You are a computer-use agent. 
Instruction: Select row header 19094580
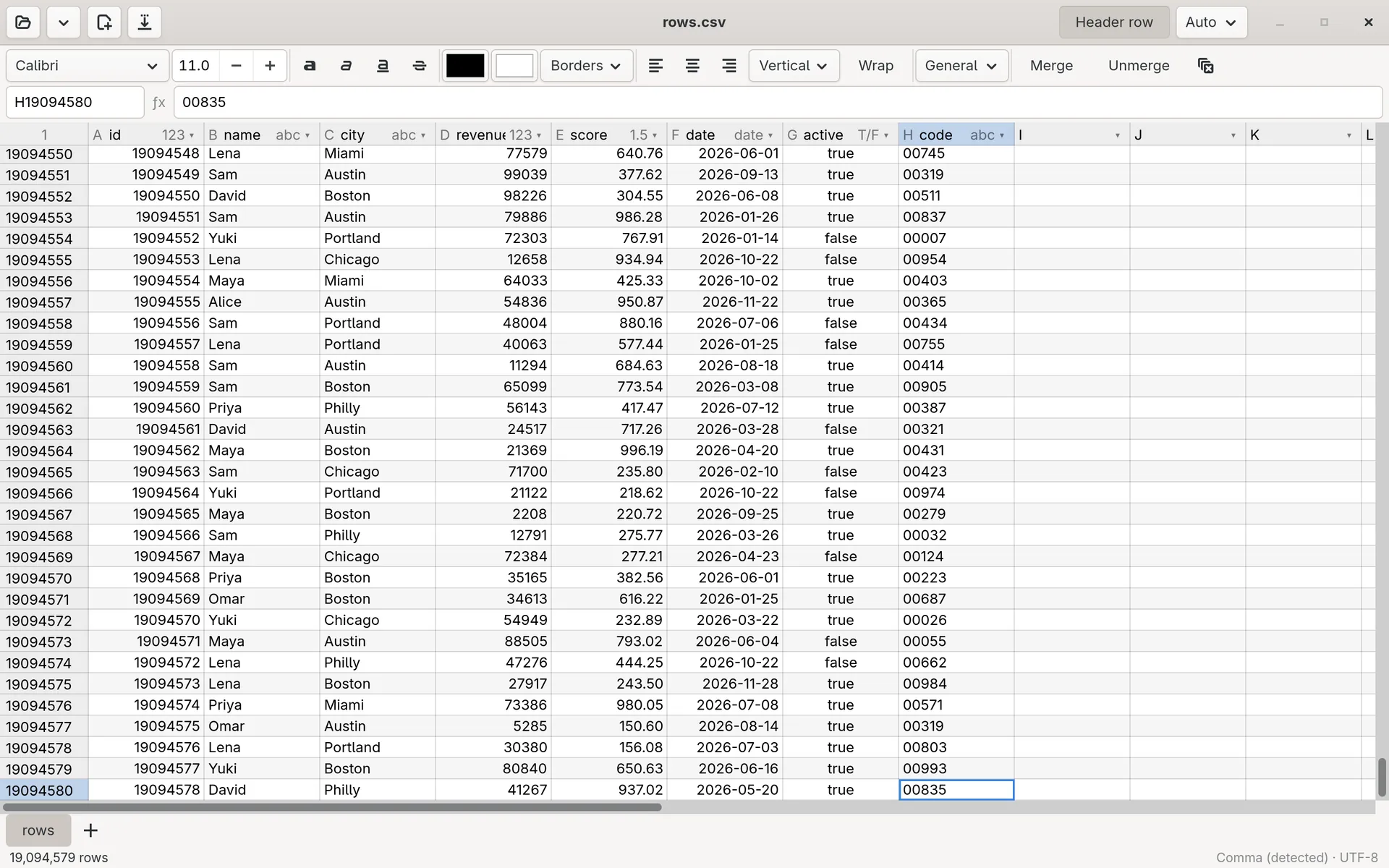point(44,791)
